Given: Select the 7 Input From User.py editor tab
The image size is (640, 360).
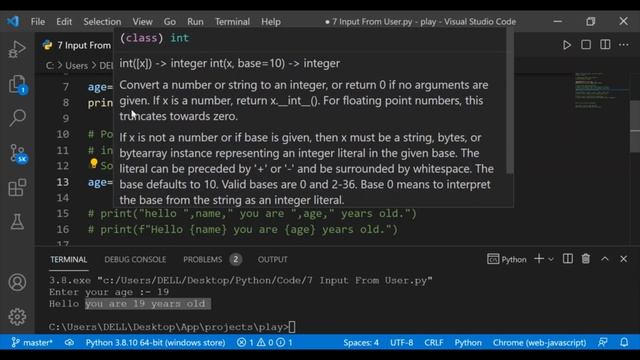Looking at the screenshot, I should (x=77, y=45).
